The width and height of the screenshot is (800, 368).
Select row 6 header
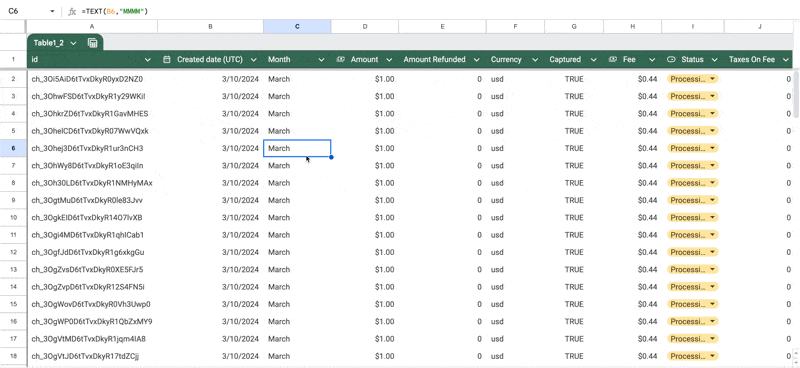click(13, 149)
